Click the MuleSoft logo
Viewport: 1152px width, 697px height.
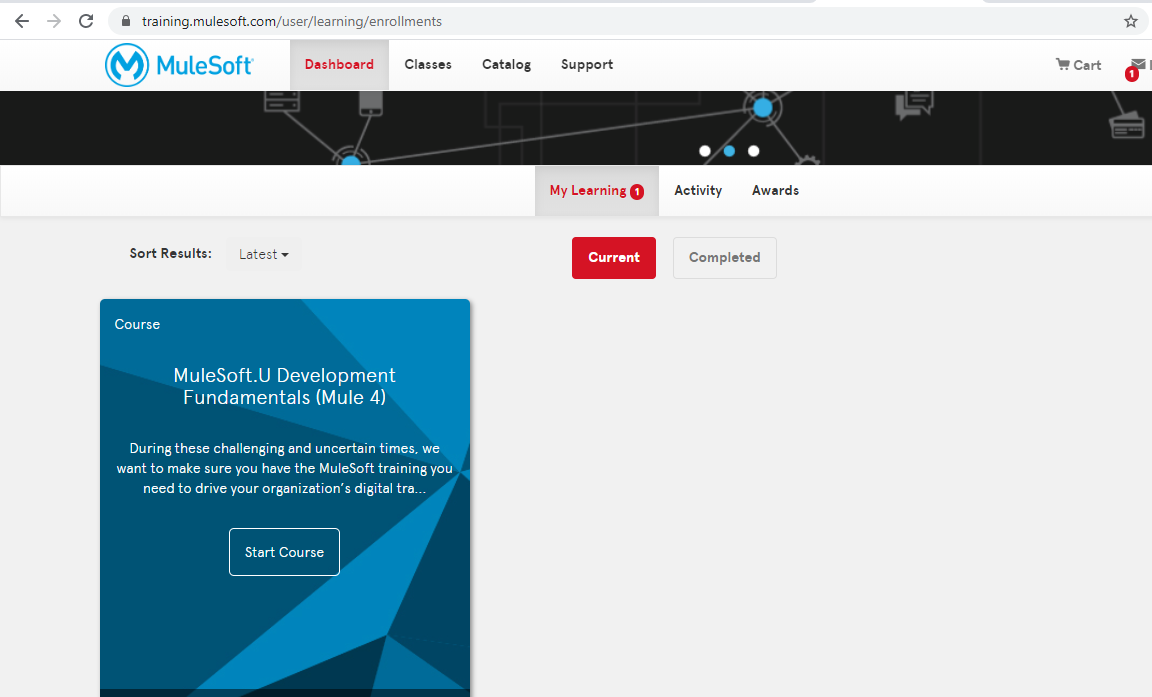pyautogui.click(x=179, y=65)
